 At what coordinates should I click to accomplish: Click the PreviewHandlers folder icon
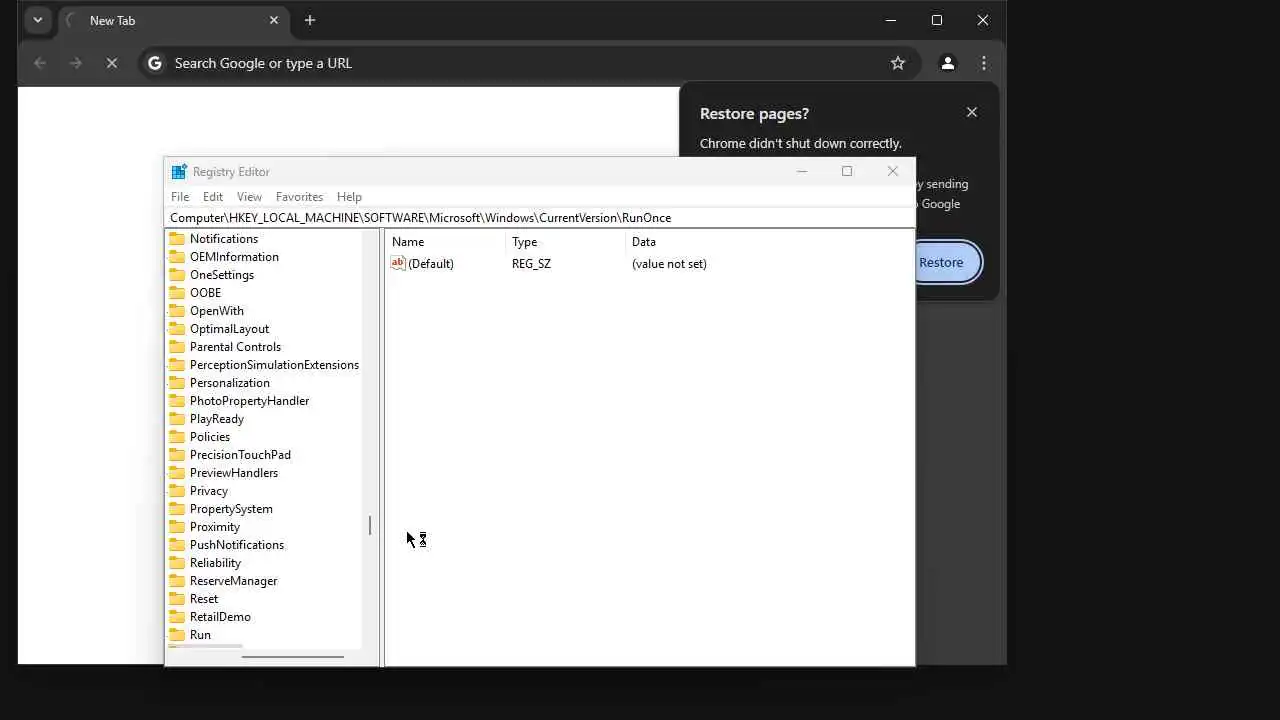pos(177,473)
